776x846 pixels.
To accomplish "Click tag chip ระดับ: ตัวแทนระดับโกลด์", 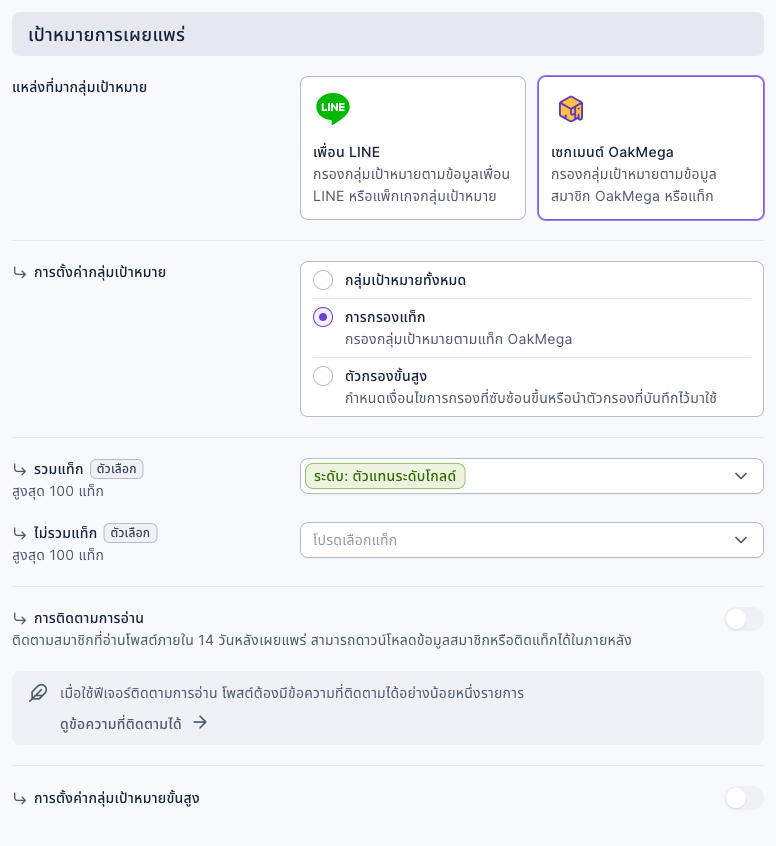I will (385, 476).
